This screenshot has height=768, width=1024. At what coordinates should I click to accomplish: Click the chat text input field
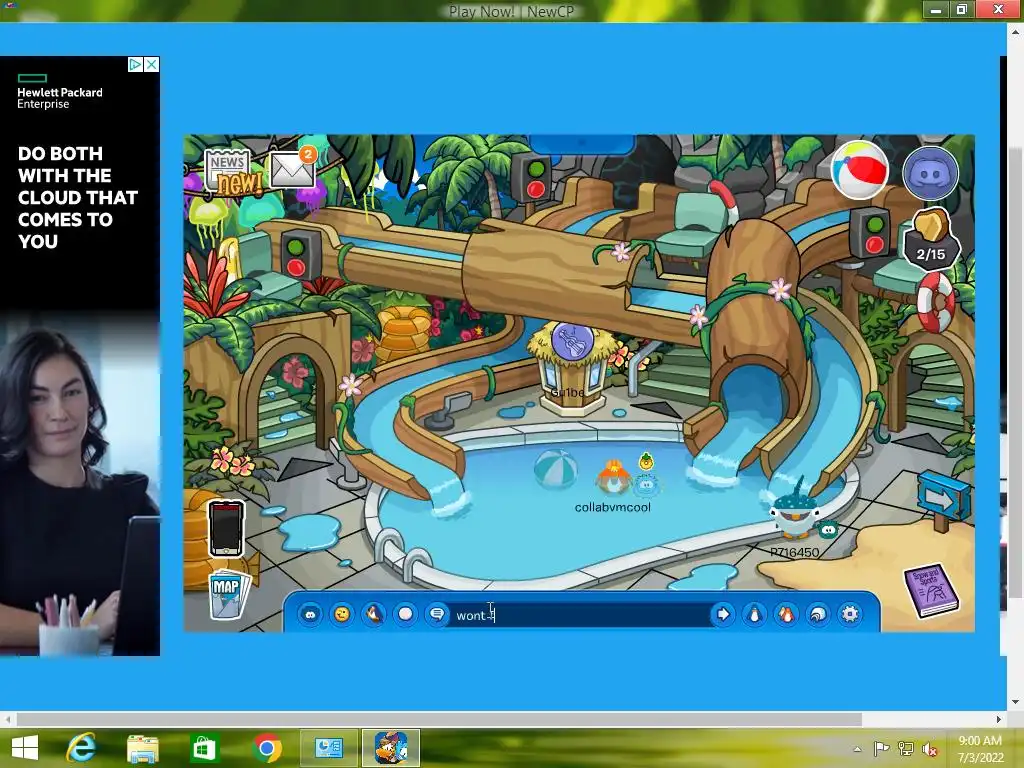point(580,615)
